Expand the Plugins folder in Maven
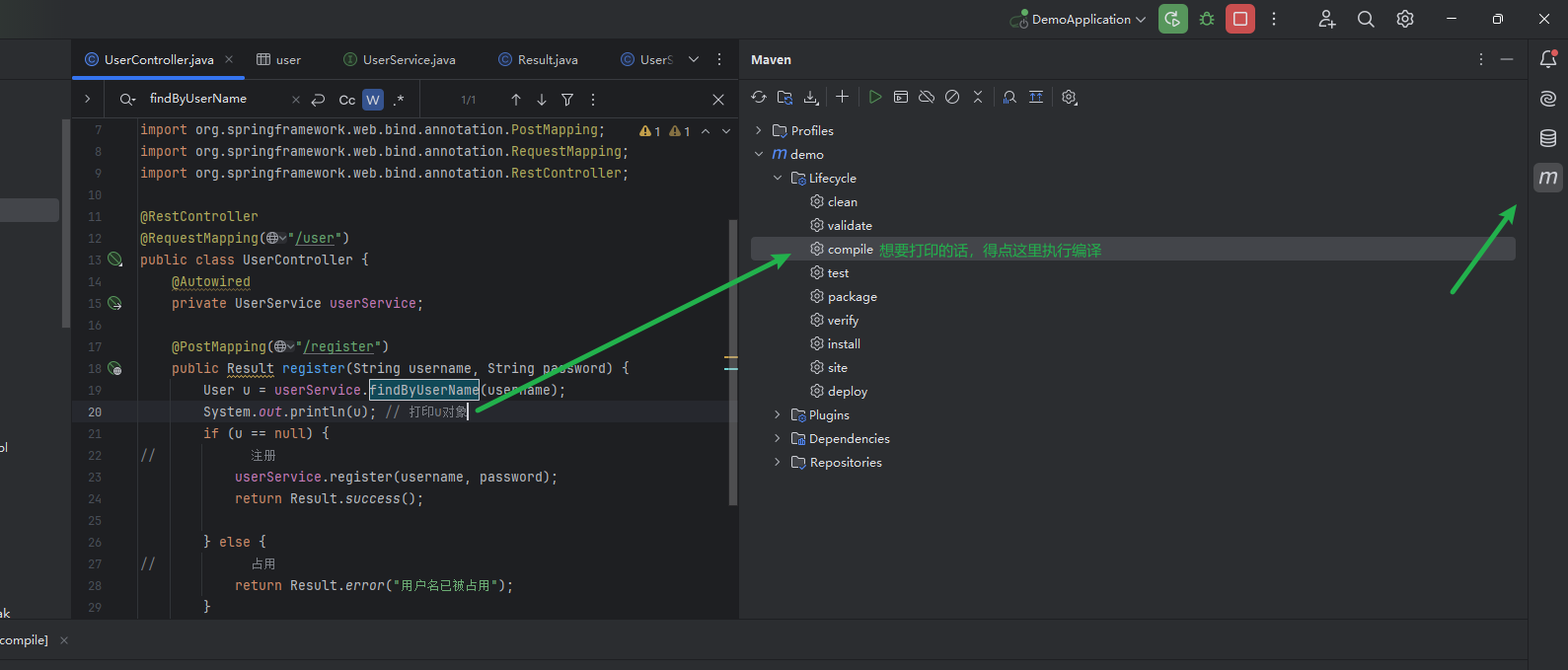The width and height of the screenshot is (1568, 670). pyautogui.click(x=778, y=415)
